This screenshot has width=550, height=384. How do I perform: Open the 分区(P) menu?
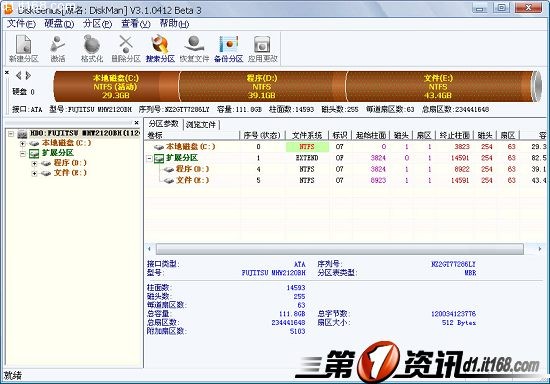click(98, 24)
